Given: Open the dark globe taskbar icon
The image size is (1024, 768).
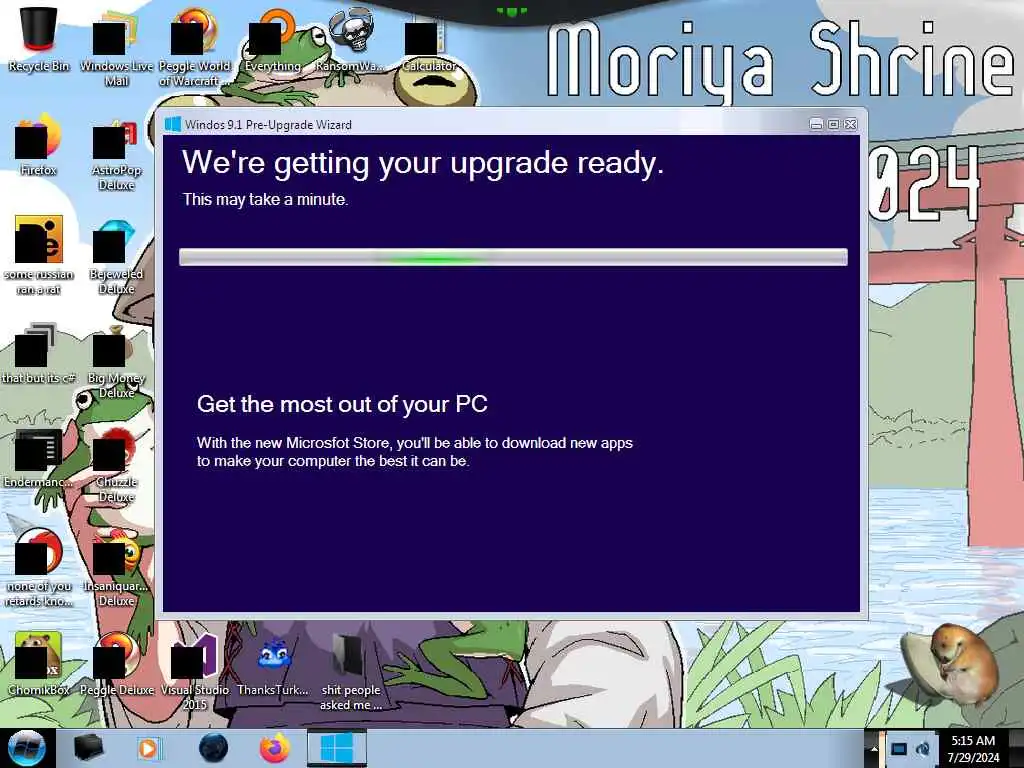Looking at the screenshot, I should point(213,748).
